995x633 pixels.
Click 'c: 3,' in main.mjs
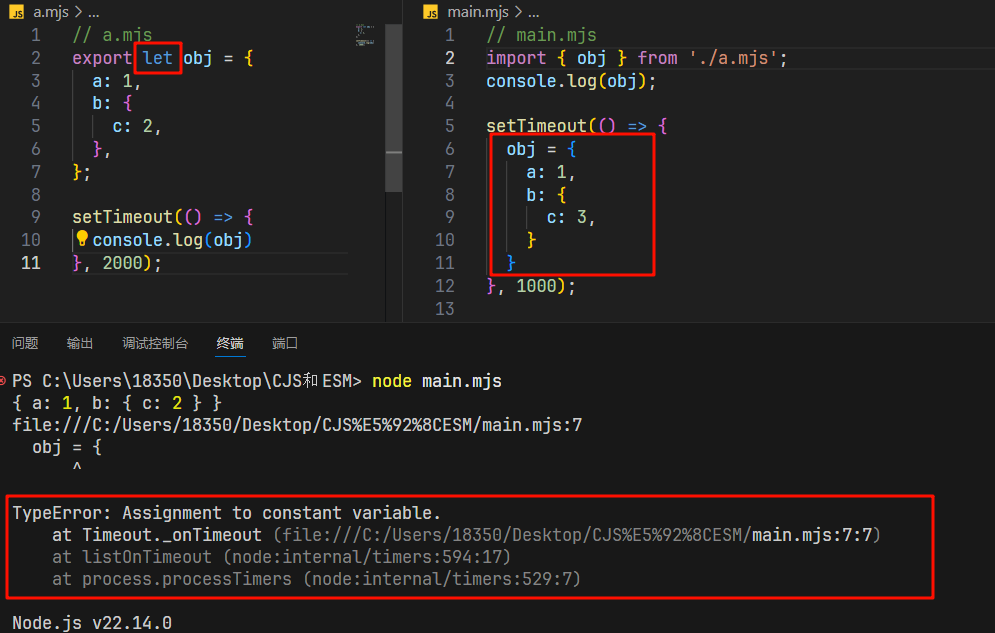[x=570, y=217]
